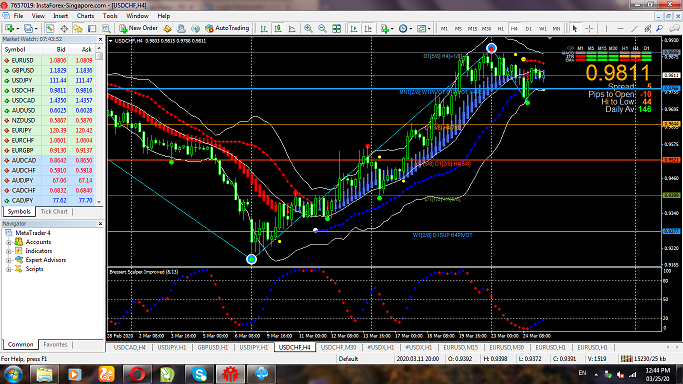Click the Zoom Out magnifier icon
683x384 pixels.
point(322,28)
